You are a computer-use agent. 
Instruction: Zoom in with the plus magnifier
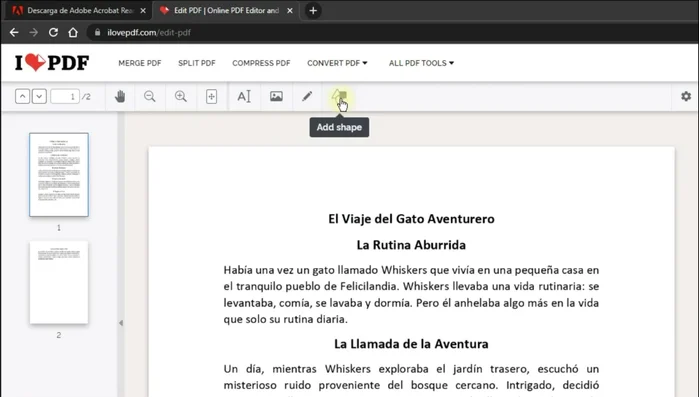click(181, 96)
